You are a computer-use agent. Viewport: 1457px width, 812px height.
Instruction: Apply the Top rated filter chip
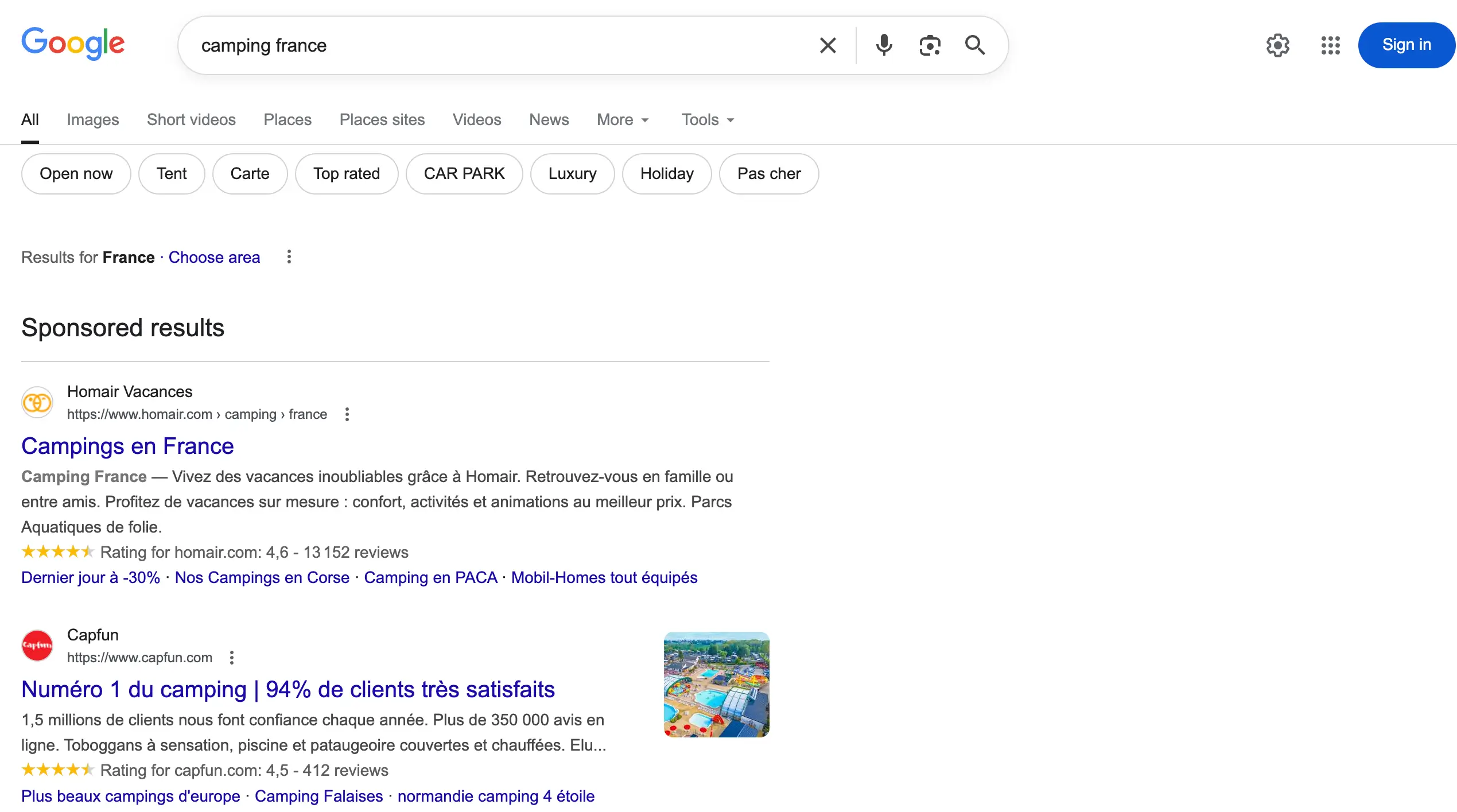tap(347, 173)
